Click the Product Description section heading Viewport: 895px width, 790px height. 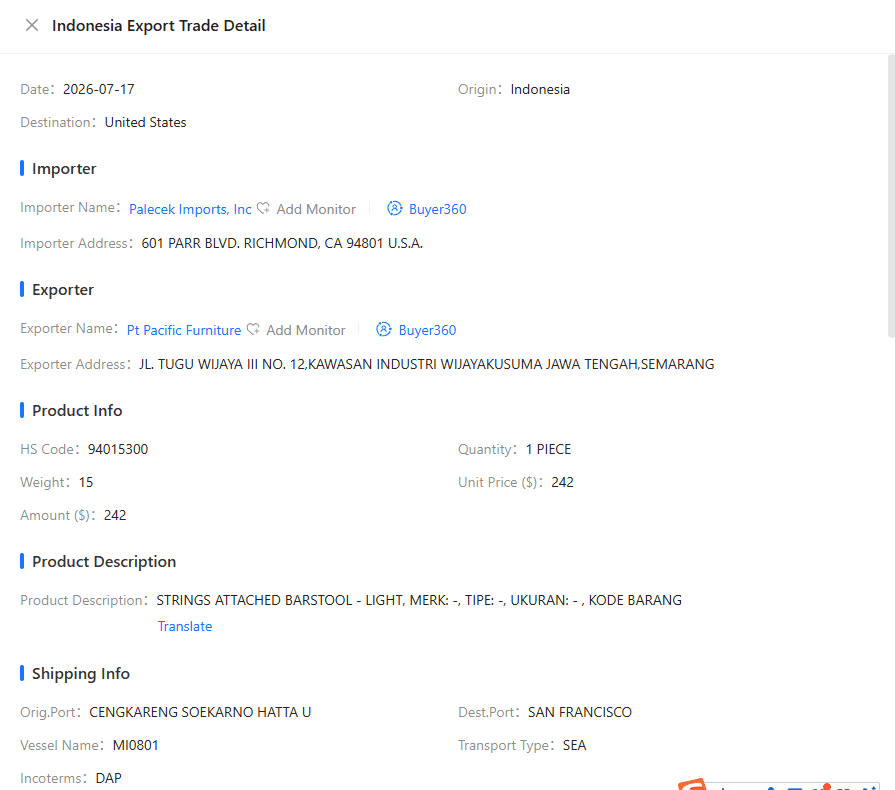click(x=104, y=562)
